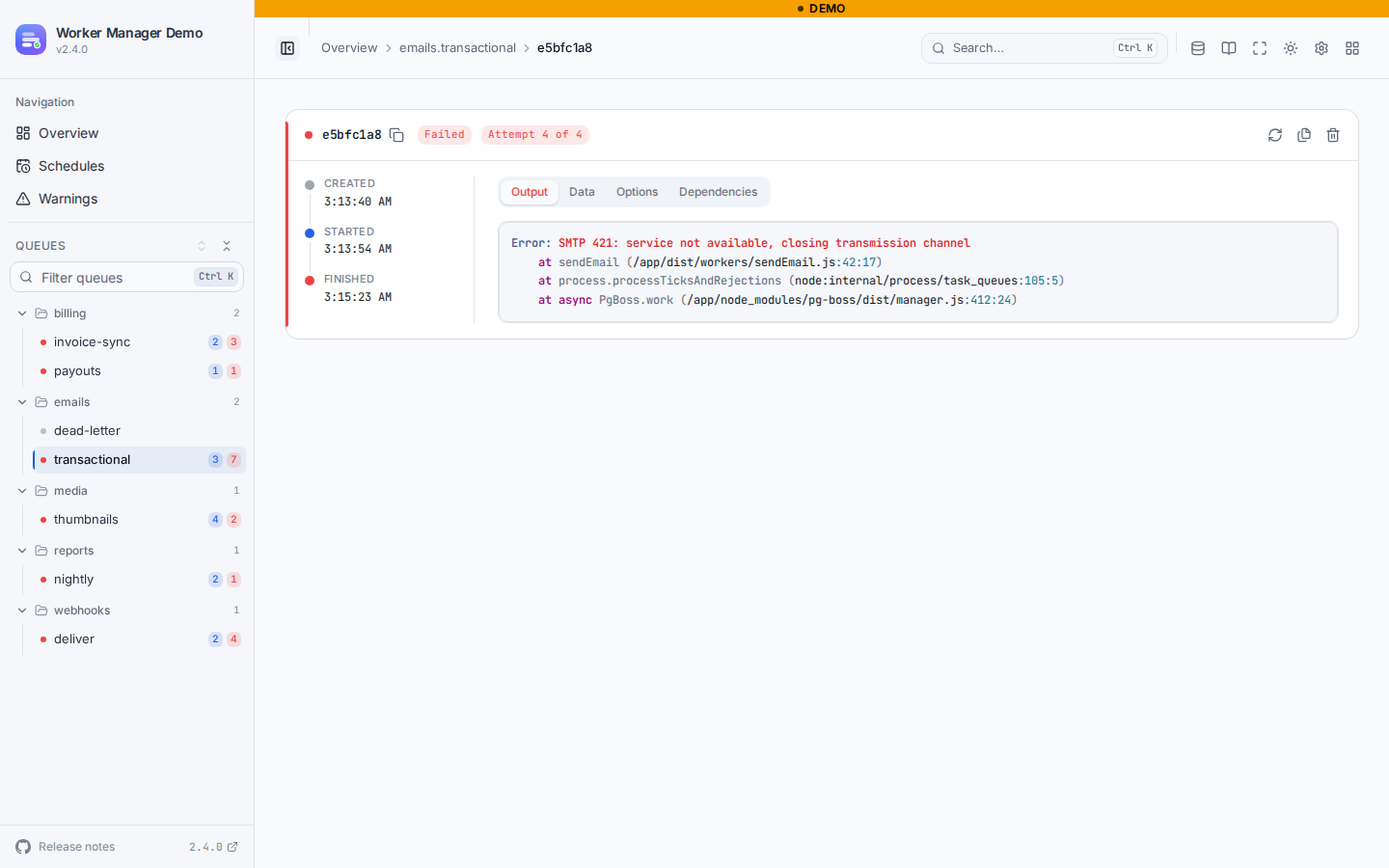Screen dimensions: 1389x868
Task: Open Warnings in the navigation
Action: tap(127, 199)
